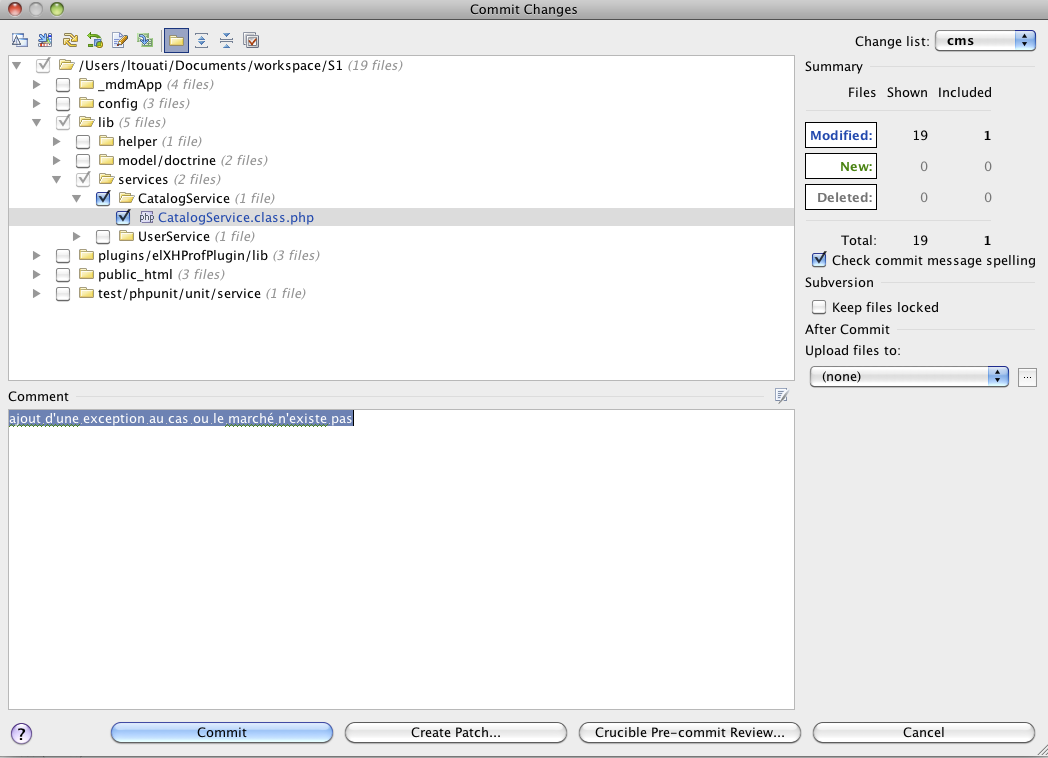Click the php file icon of CatalogService.class.php

click(x=146, y=217)
